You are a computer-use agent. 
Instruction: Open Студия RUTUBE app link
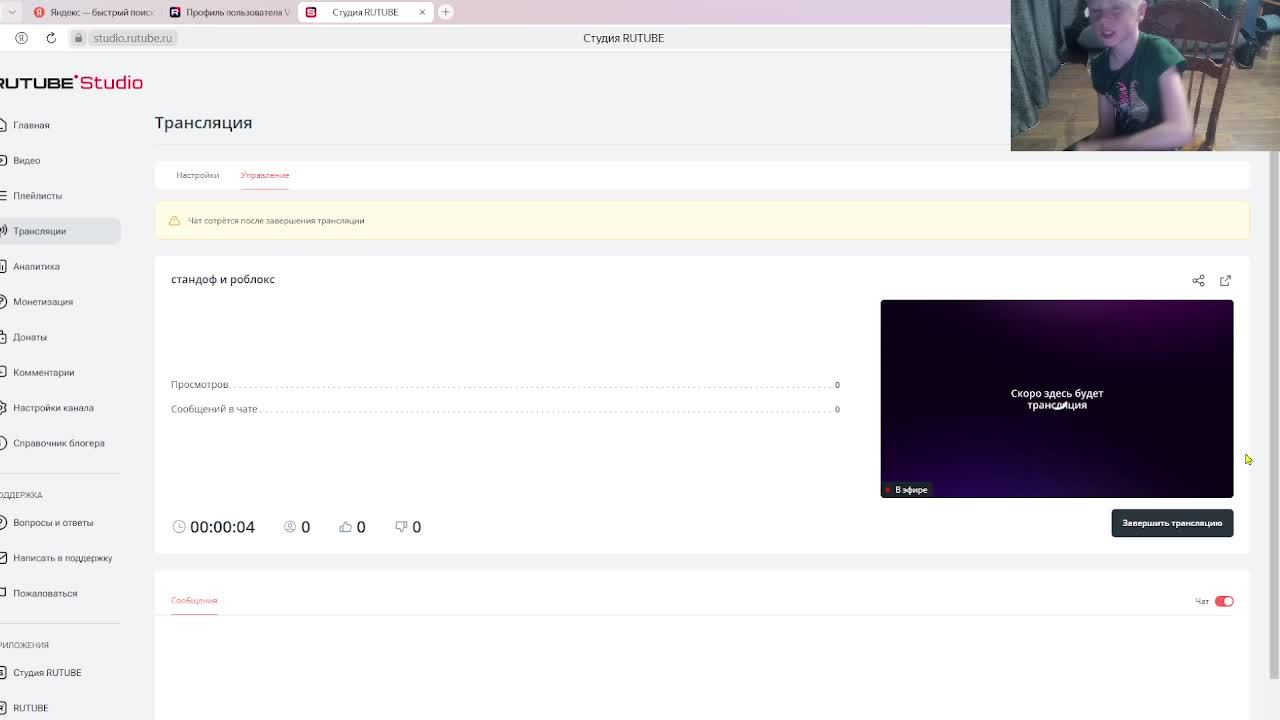47,672
